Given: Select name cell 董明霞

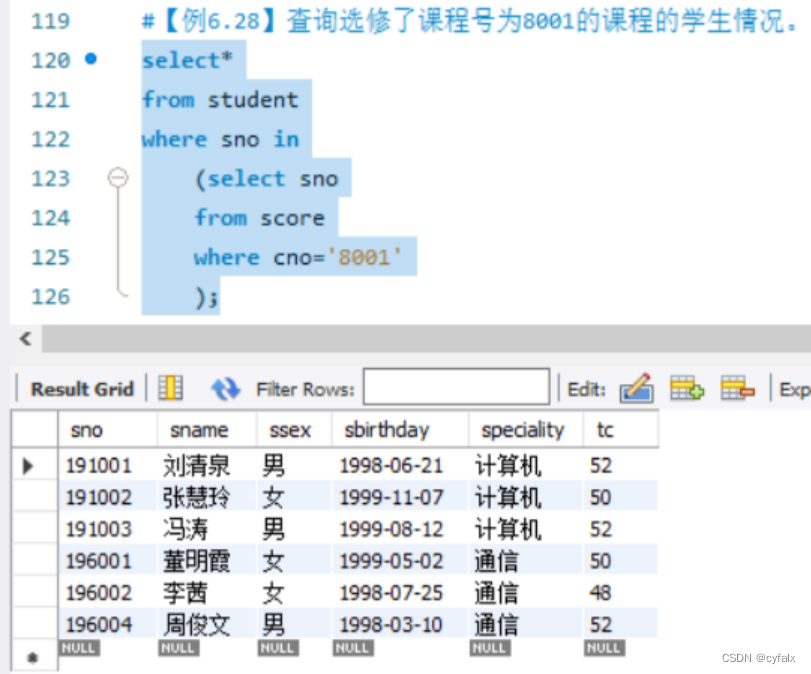Looking at the screenshot, I should (206, 561).
